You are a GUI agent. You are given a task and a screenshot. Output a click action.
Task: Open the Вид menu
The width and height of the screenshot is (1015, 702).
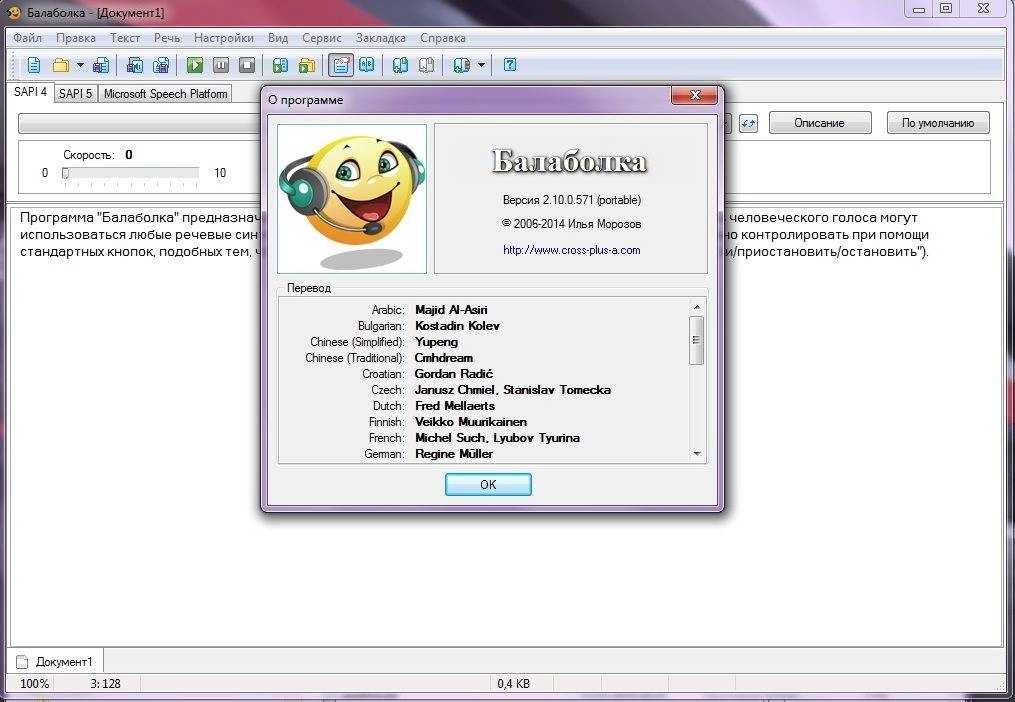click(278, 38)
